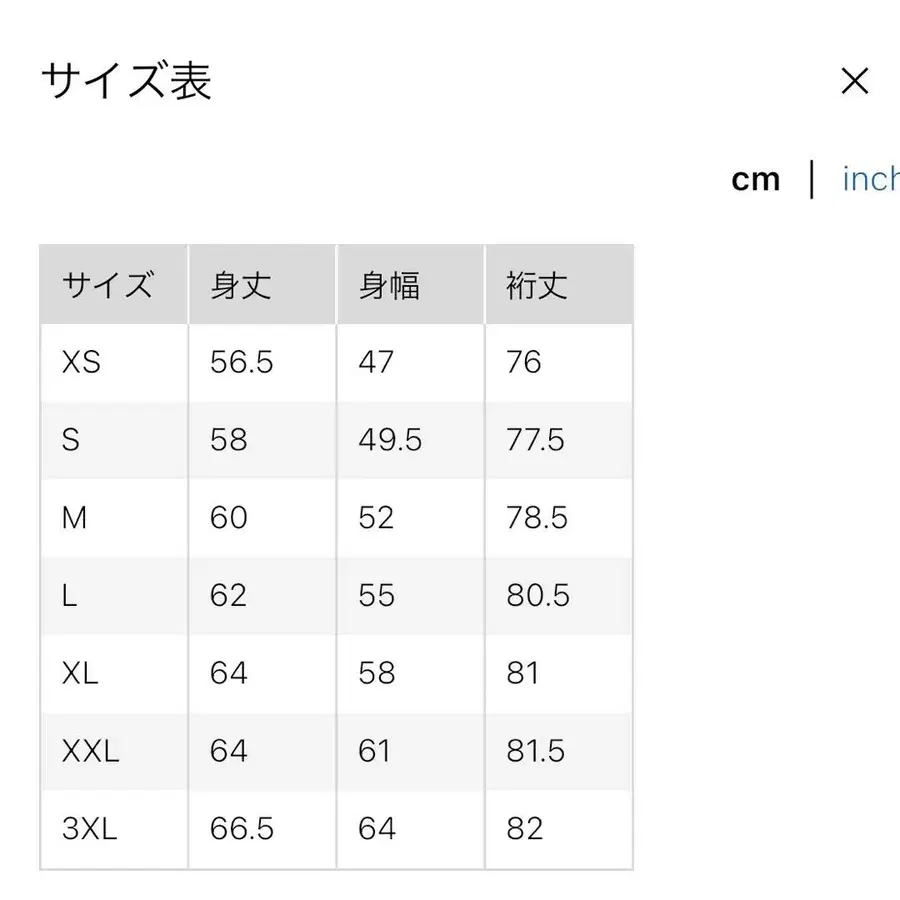This screenshot has width=900, height=900.
Task: Click the サイズ表 title text
Action: 125,82
